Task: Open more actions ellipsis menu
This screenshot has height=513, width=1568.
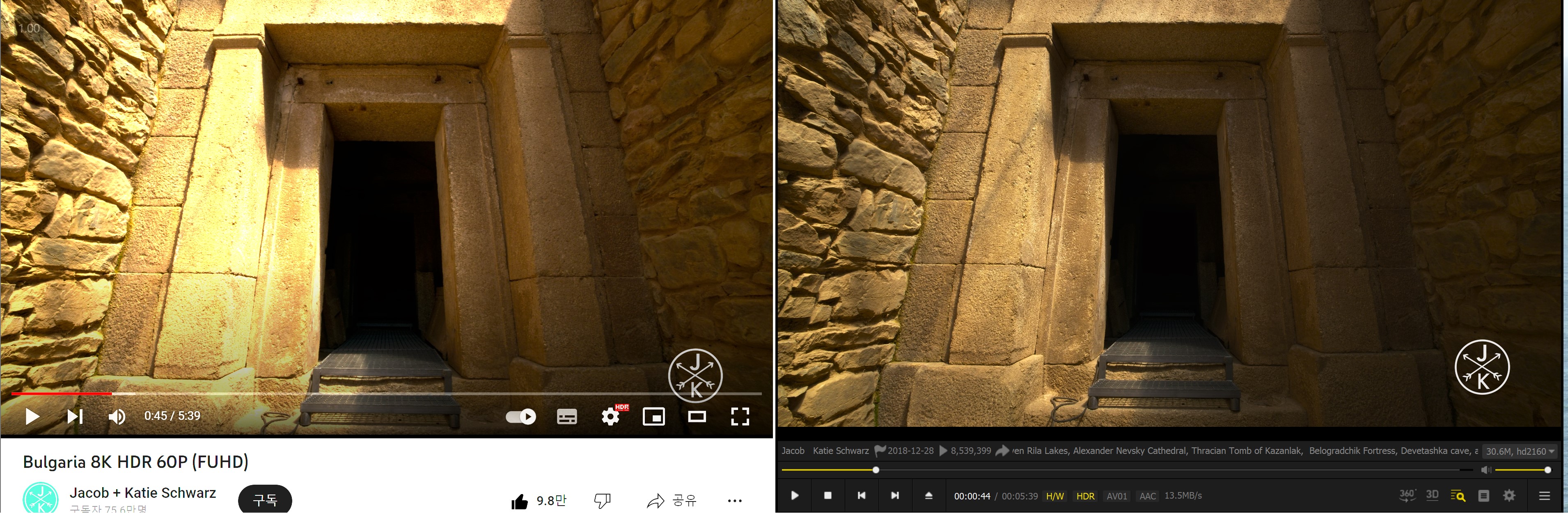Action: pyautogui.click(x=735, y=501)
